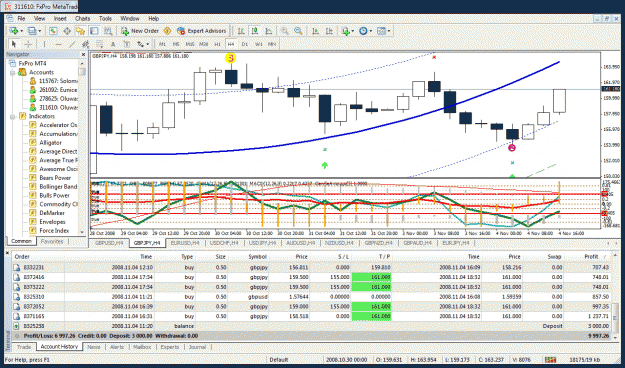Switch chart to Line Chart mode
This screenshot has height=368, width=625.
269,31
